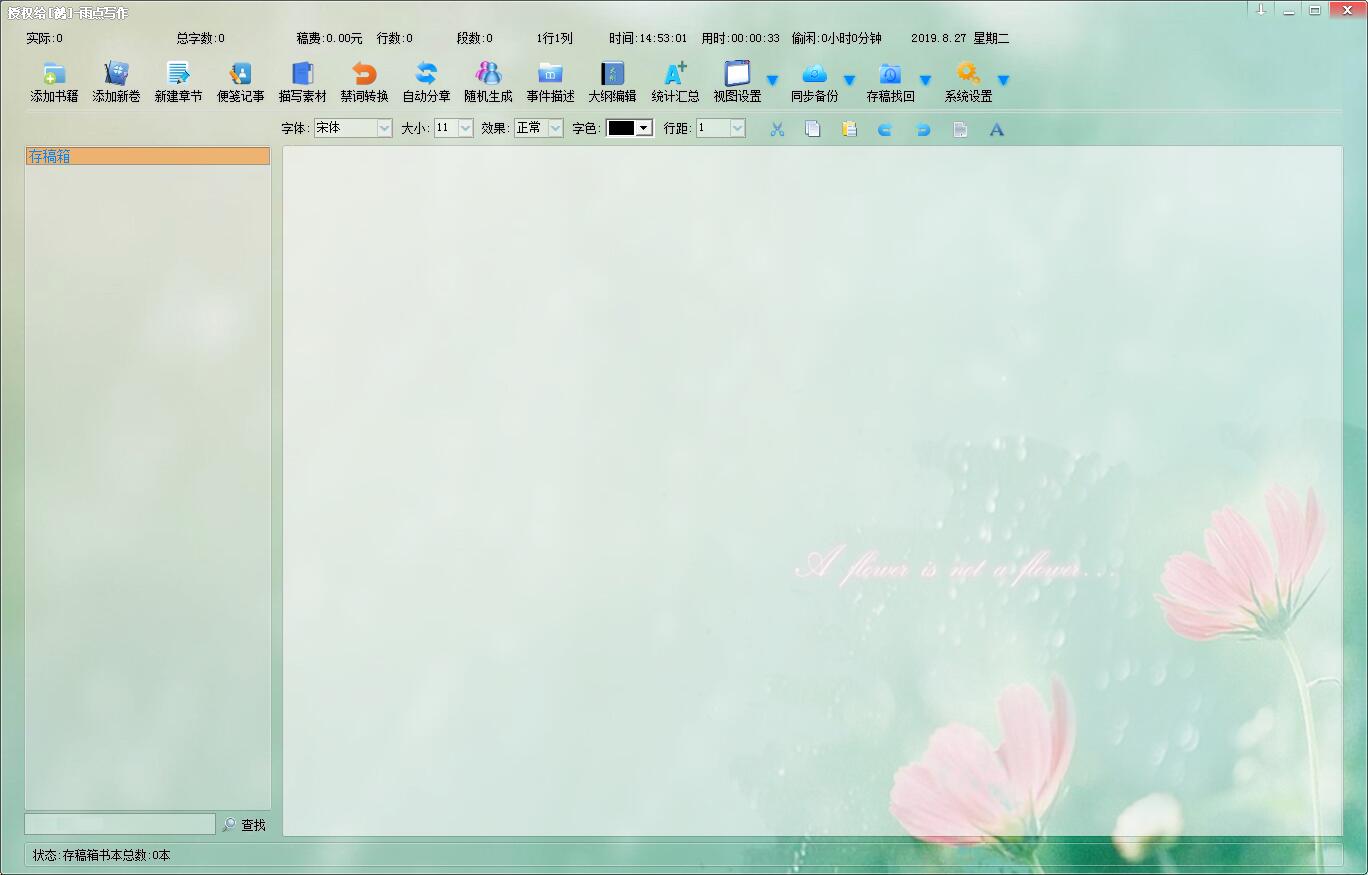
Task: Expand the 同步备份 dropdown arrow
Action: pyautogui.click(x=849, y=81)
